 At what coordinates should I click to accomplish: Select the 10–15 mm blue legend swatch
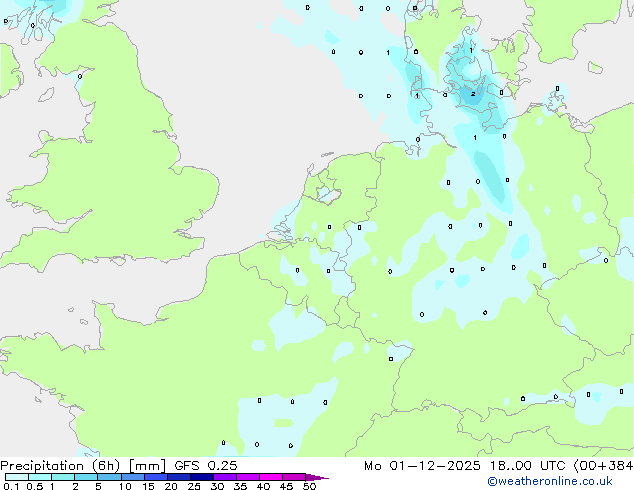click(x=132, y=477)
